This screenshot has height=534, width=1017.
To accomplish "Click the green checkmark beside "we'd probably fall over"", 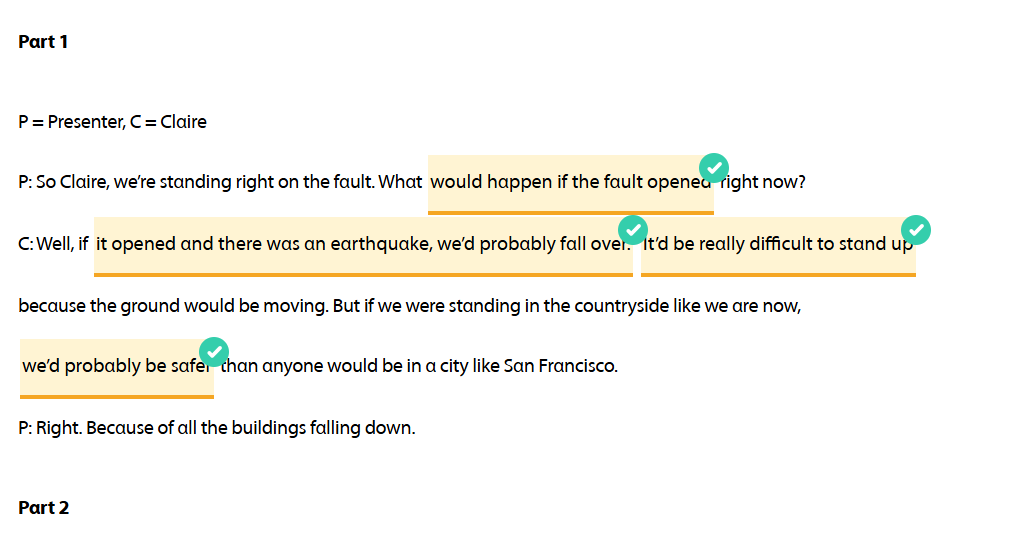I will point(633,230).
